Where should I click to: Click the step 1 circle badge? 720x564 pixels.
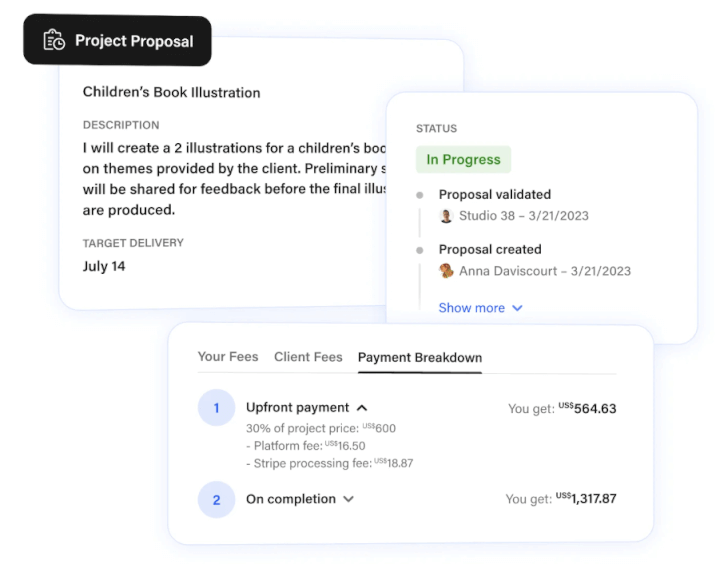(216, 408)
